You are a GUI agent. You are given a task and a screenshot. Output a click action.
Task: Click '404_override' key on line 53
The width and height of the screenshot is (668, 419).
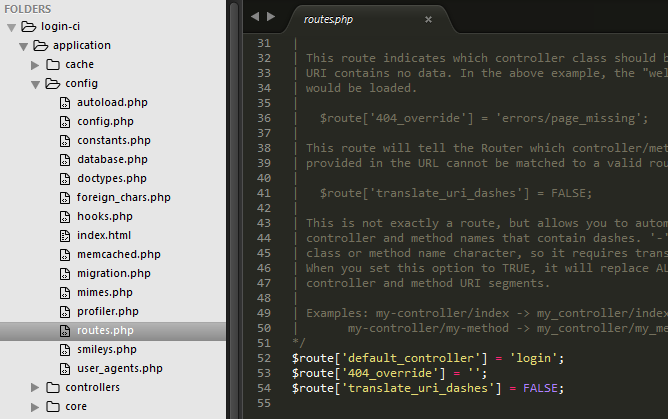(x=390, y=373)
